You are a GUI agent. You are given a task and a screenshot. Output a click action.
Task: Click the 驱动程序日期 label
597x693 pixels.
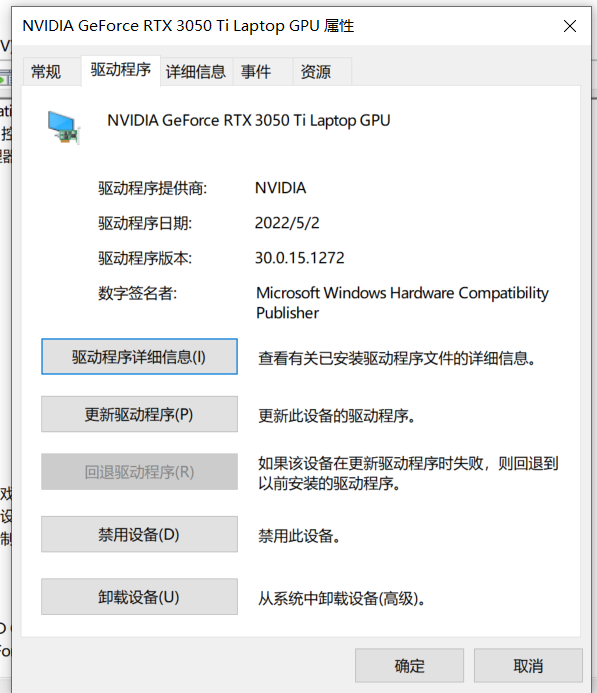pyautogui.click(x=145, y=223)
